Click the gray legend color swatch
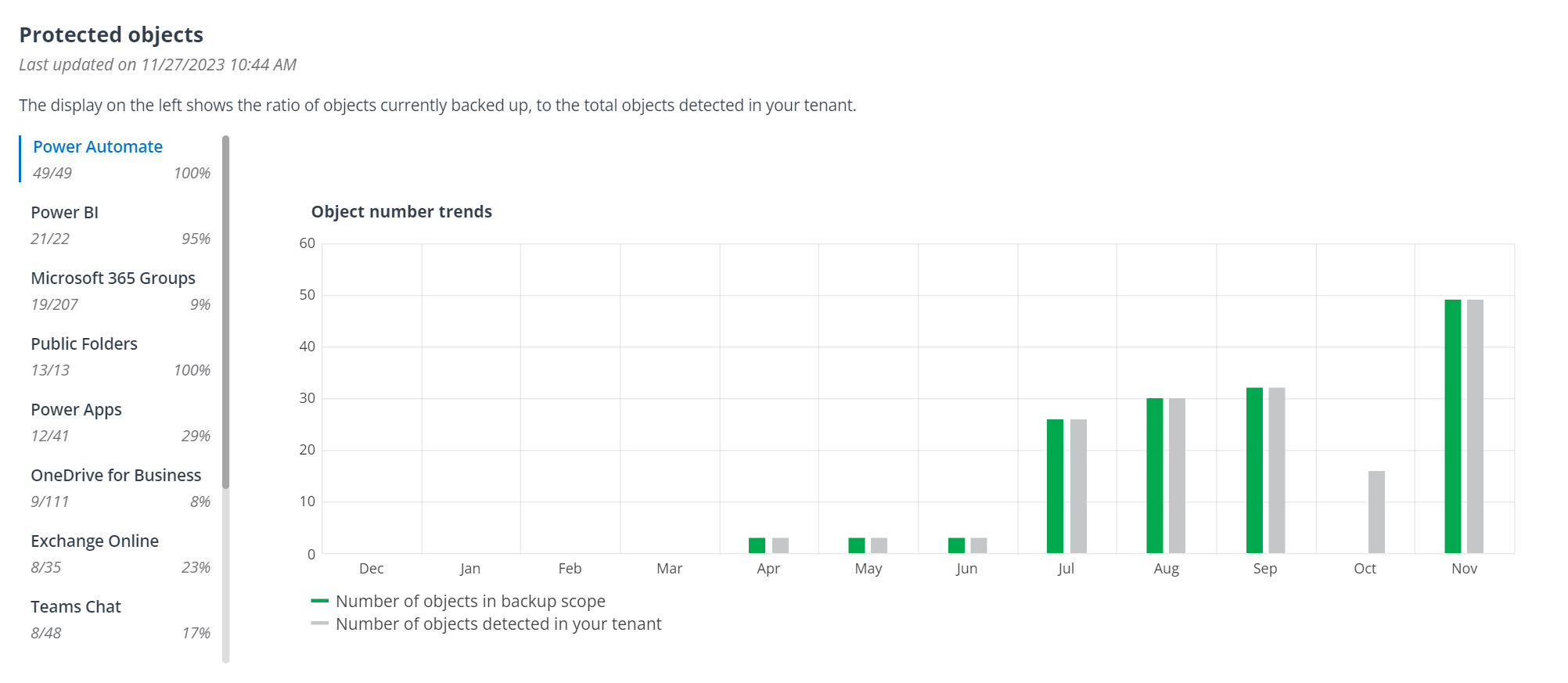 click(319, 624)
